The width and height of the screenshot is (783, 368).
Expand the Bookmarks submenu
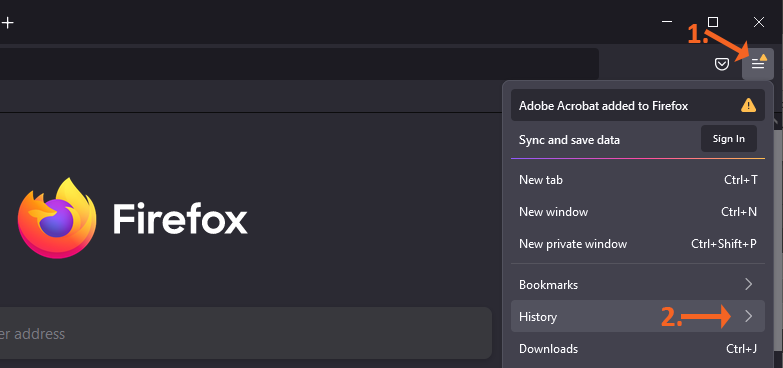click(638, 285)
